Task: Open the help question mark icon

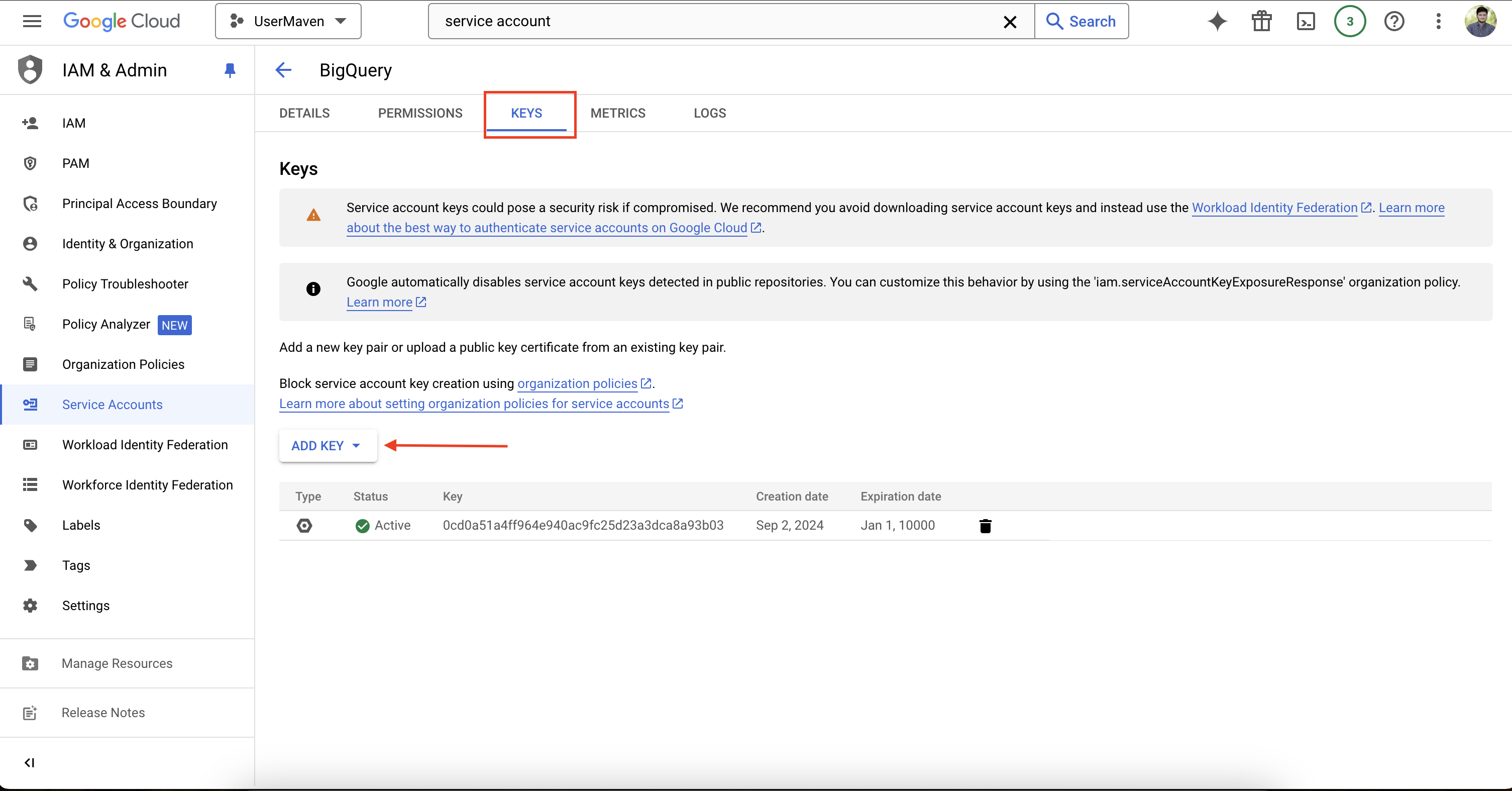Action: [1394, 22]
